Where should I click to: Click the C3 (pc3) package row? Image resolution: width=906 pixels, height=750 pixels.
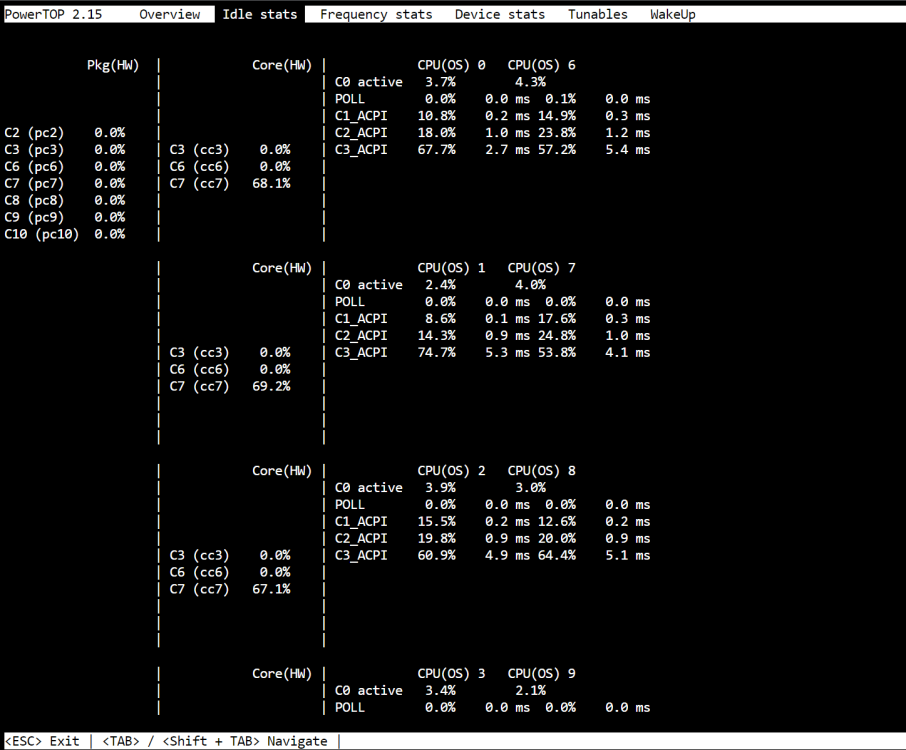click(65, 150)
